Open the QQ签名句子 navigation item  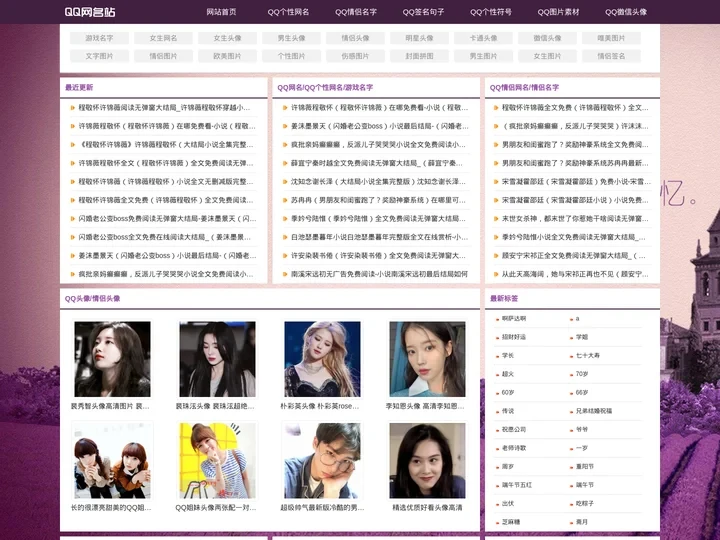pyautogui.click(x=423, y=12)
